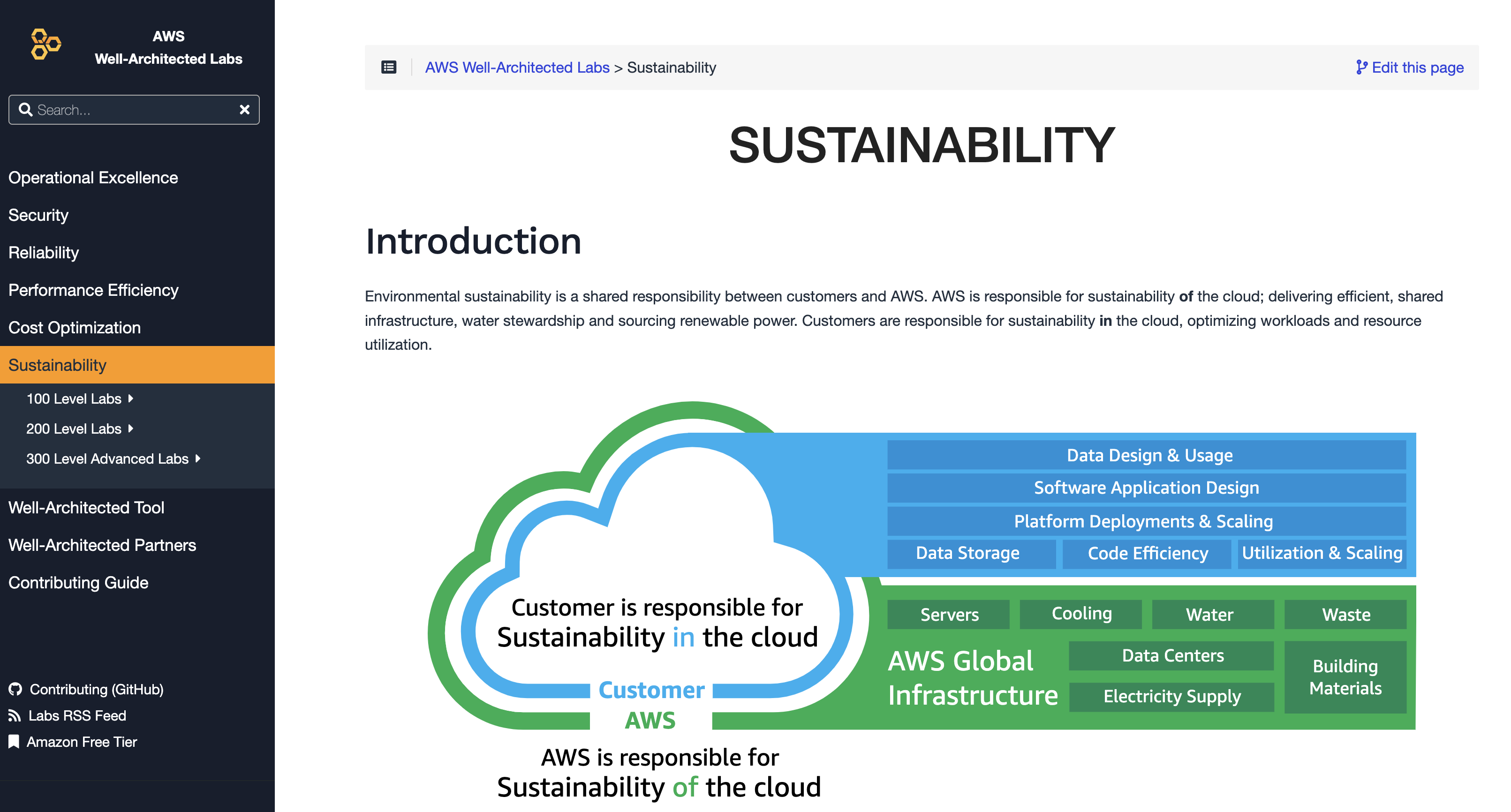
Task: Click the AWS Well-Architected Labs hexagon logo
Action: click(x=46, y=44)
